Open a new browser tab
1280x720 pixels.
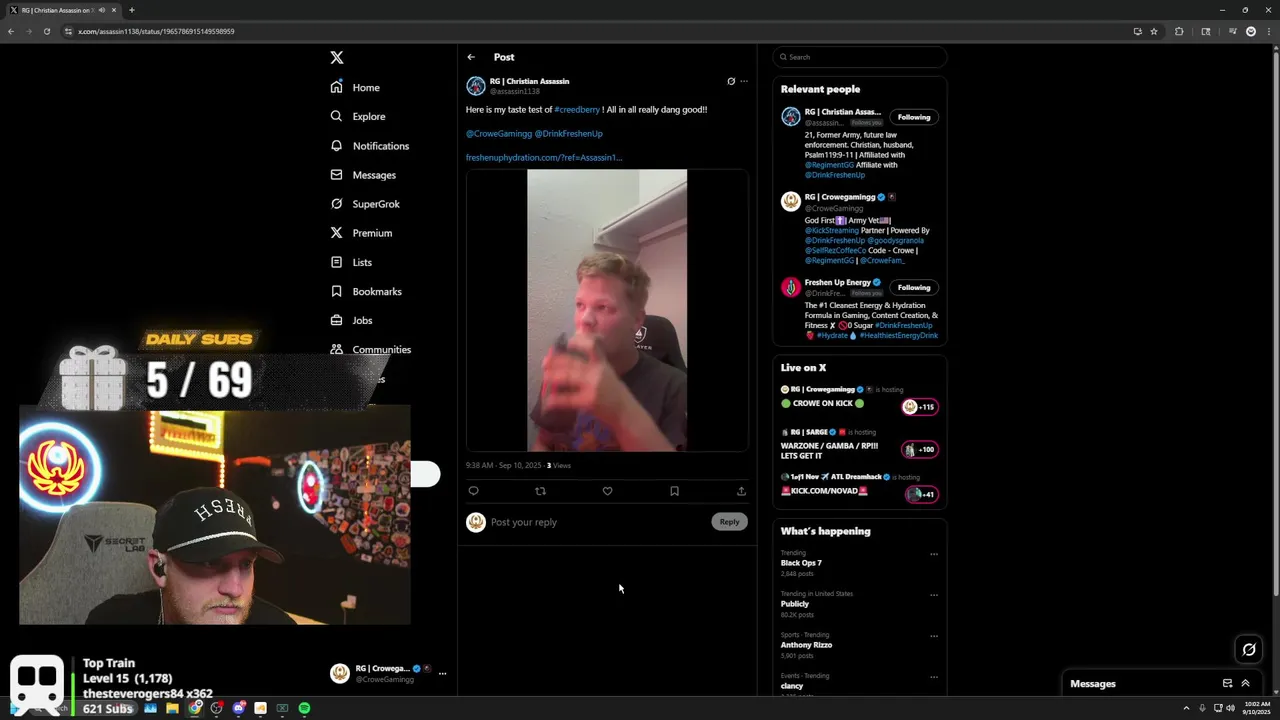pos(132,10)
